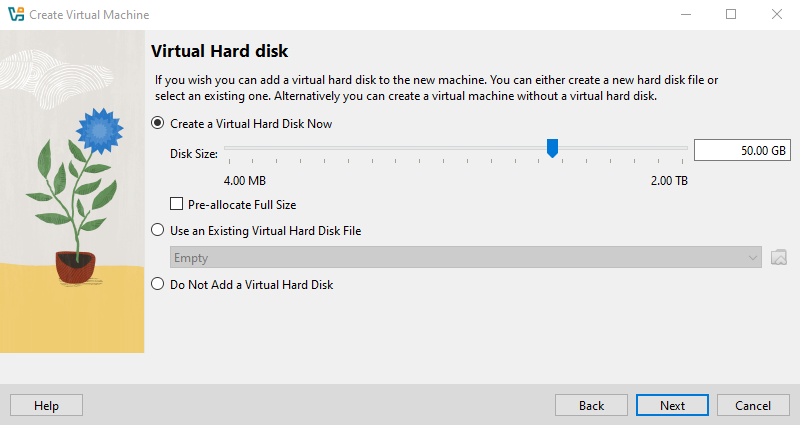The image size is (800, 425).
Task: Click the blue flower illustration
Action: click(x=96, y=130)
